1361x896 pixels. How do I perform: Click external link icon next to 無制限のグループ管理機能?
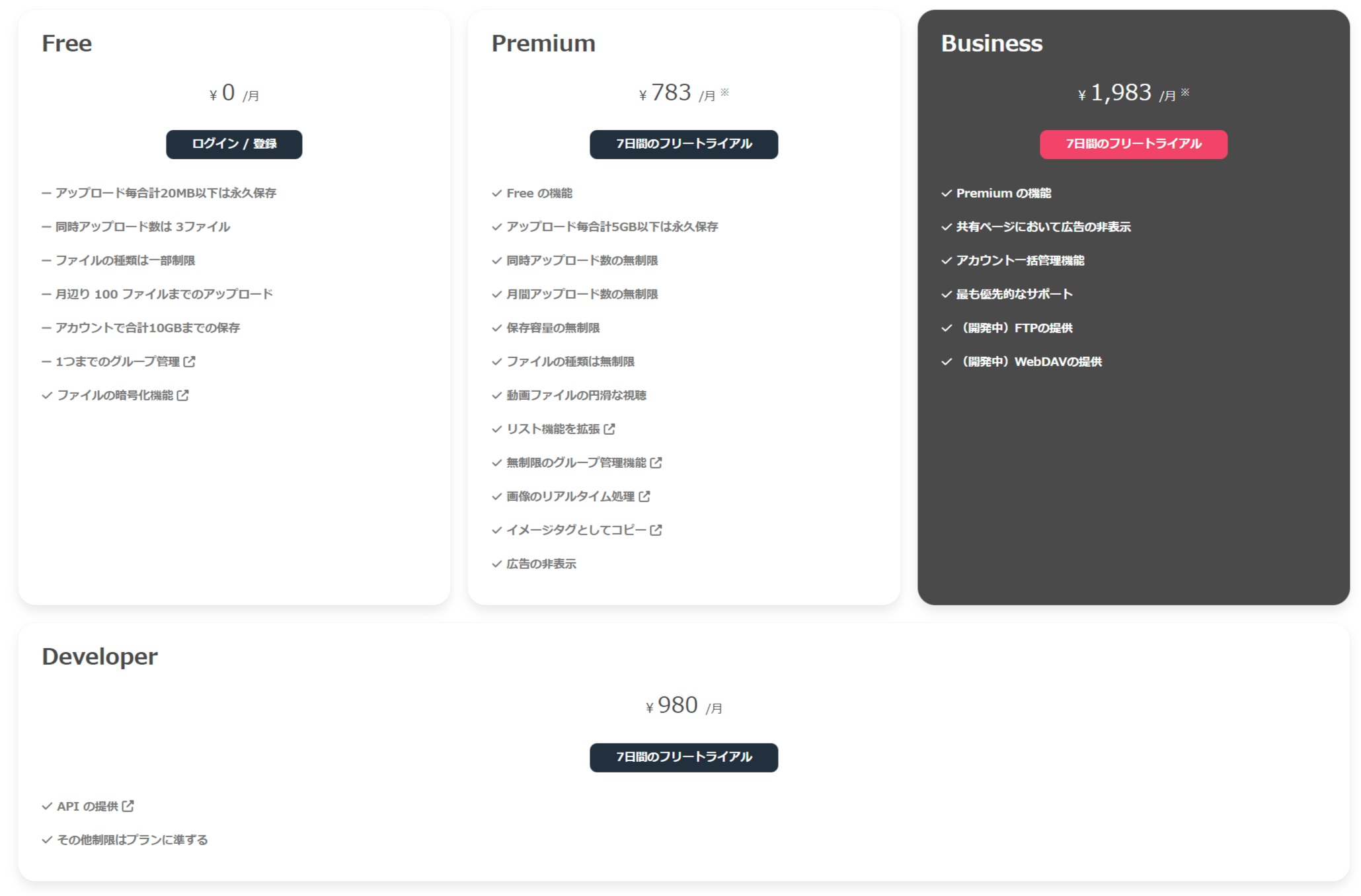coord(656,463)
